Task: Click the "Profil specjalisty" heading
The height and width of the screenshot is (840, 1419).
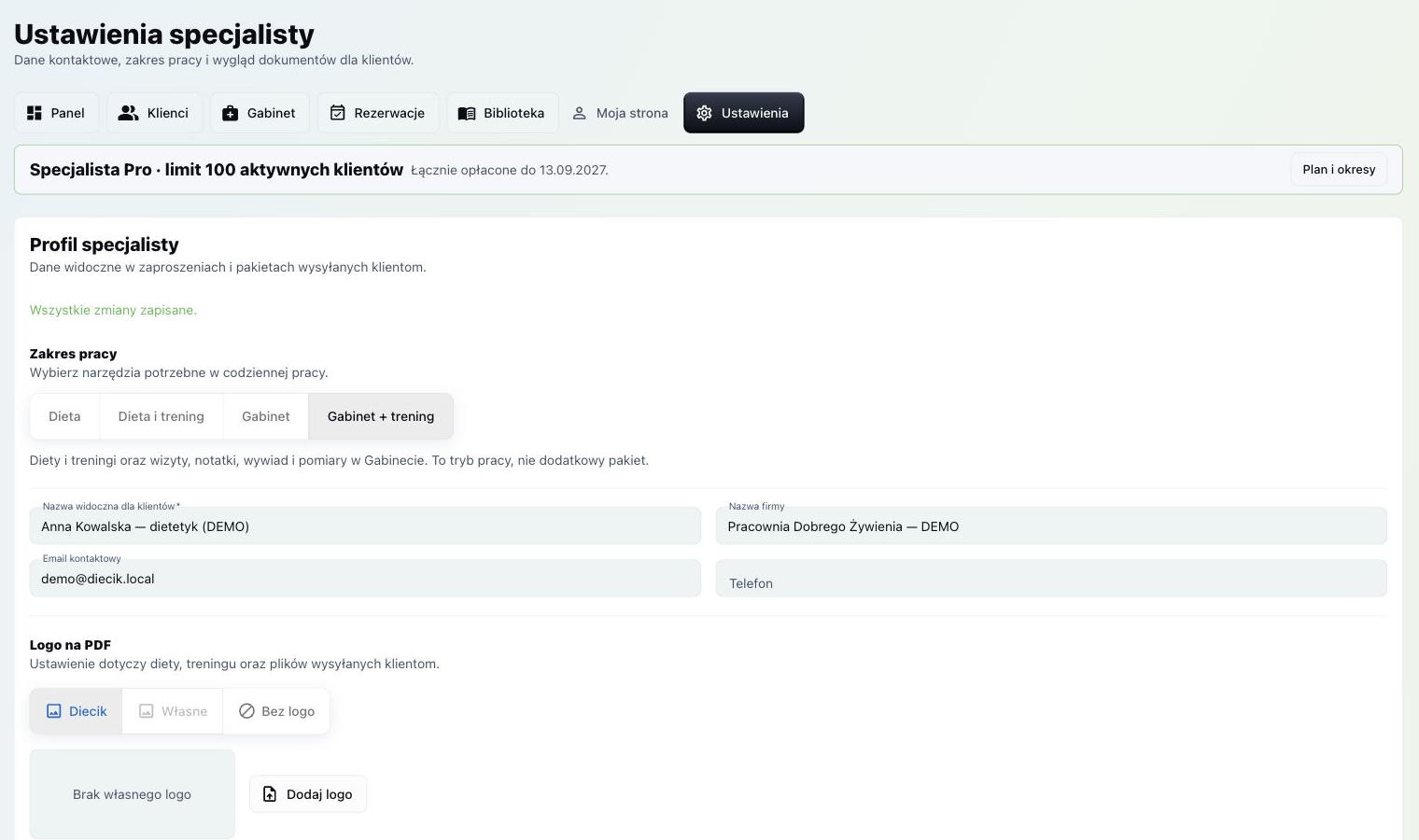Action: pos(105,245)
